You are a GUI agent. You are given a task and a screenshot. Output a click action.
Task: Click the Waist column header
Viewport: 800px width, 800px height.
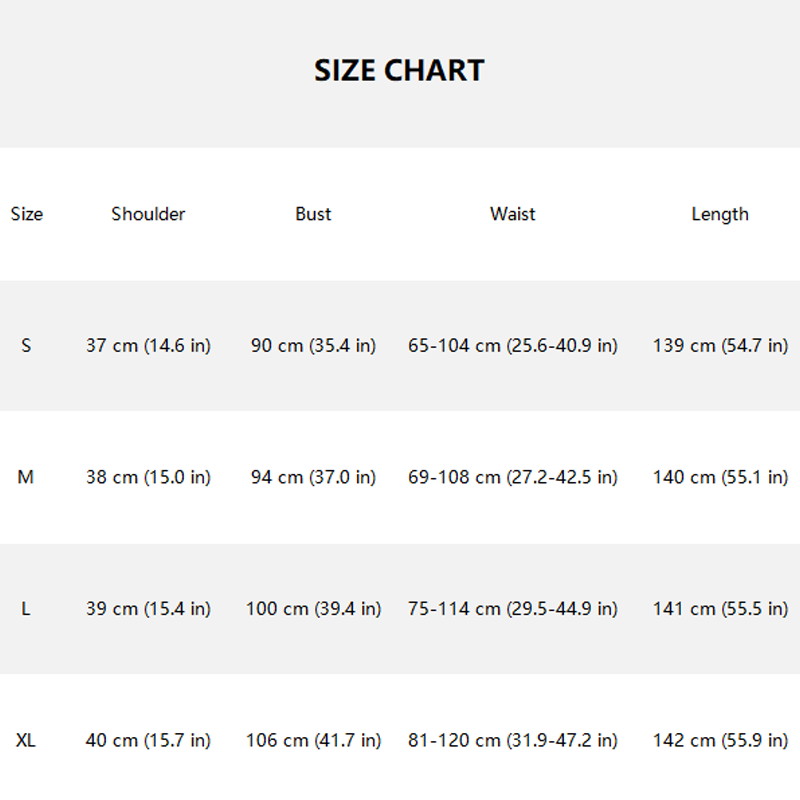tap(512, 214)
